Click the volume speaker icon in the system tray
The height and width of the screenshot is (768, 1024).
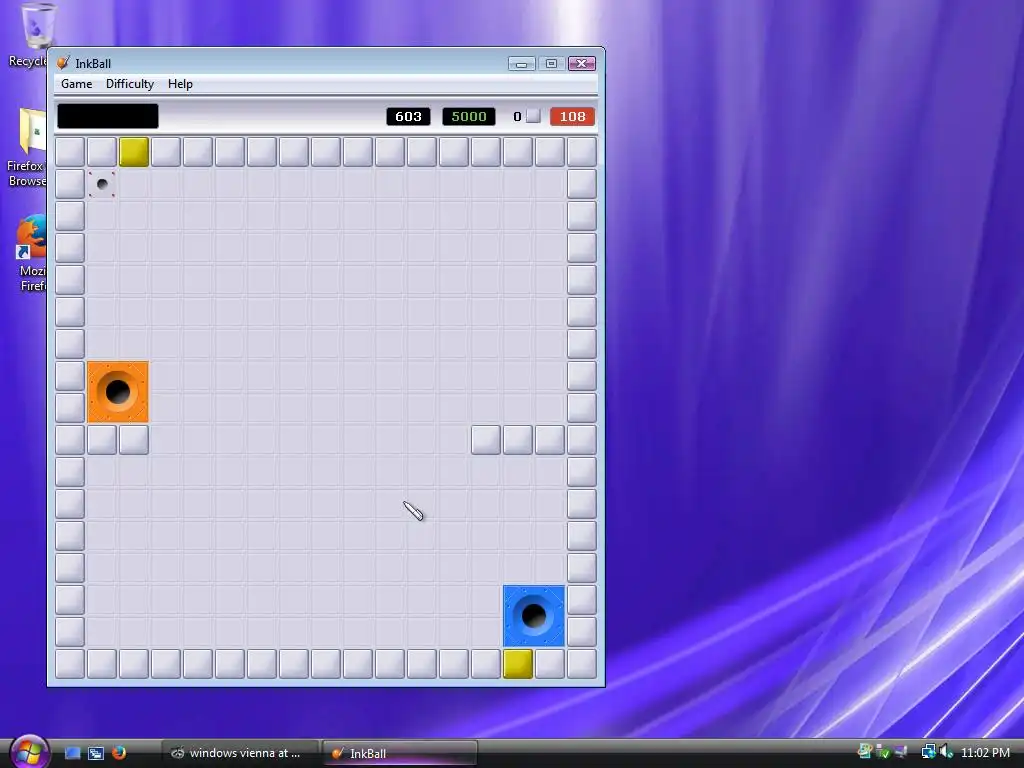click(x=946, y=752)
